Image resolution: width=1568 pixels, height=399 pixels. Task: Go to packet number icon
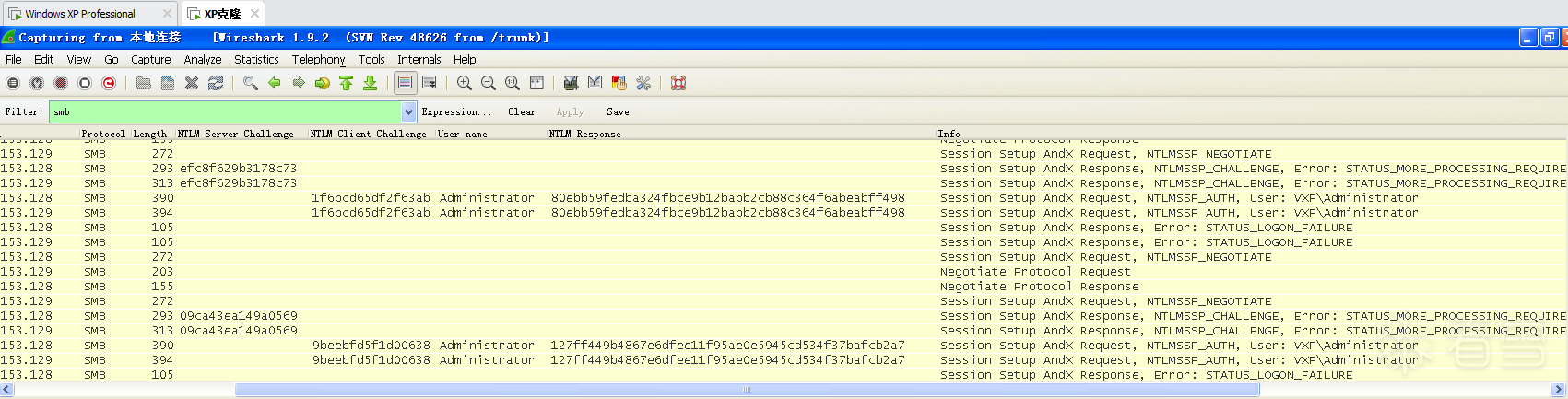point(323,83)
